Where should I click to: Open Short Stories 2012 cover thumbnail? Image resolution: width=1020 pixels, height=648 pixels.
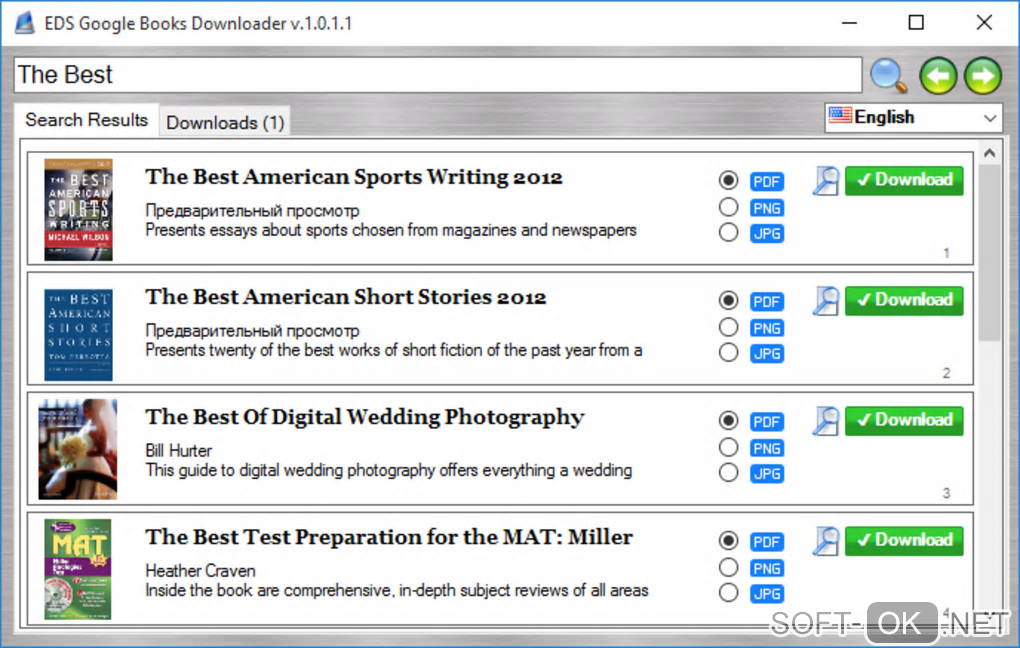[78, 334]
